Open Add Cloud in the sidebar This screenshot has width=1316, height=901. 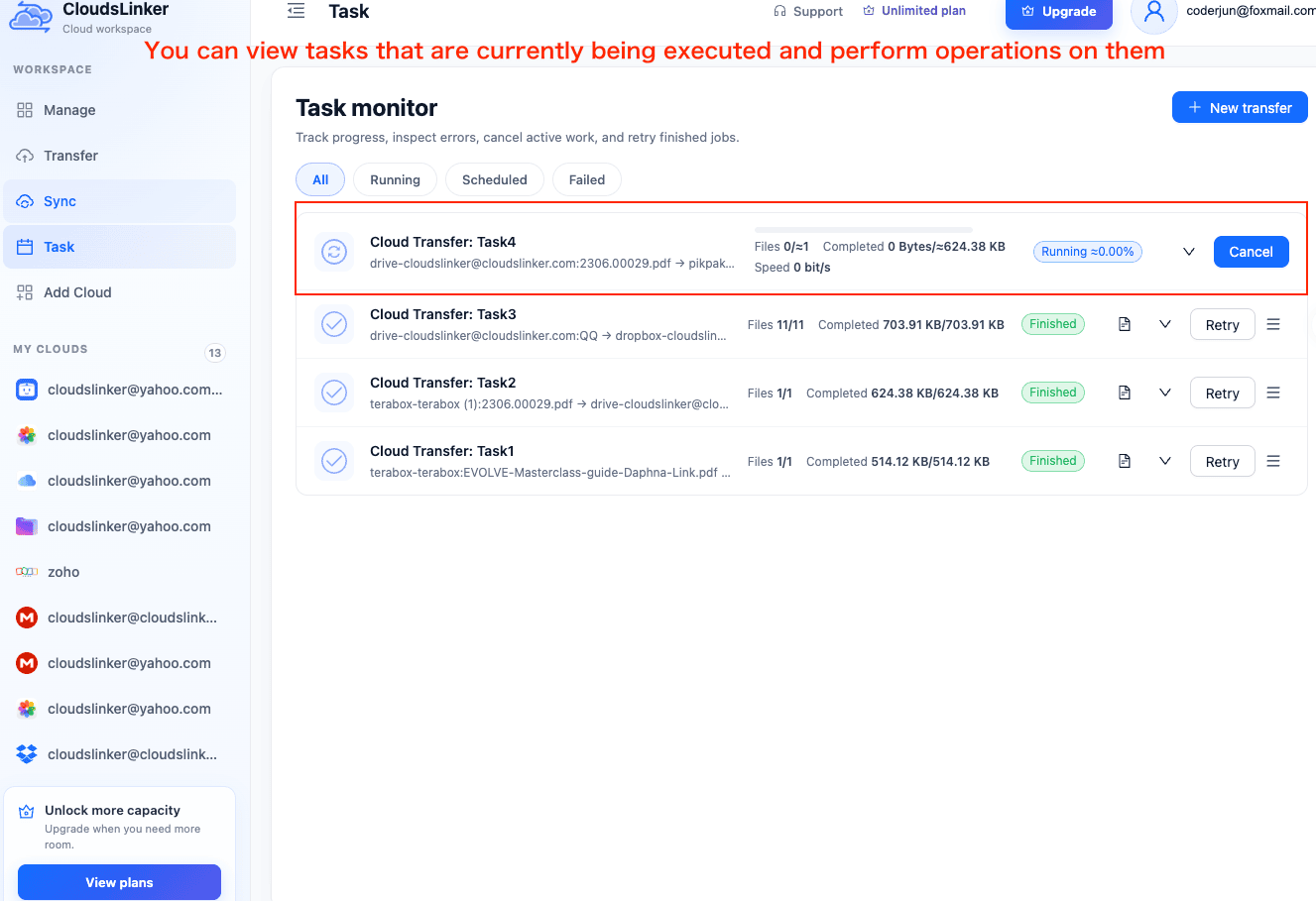coord(119,292)
